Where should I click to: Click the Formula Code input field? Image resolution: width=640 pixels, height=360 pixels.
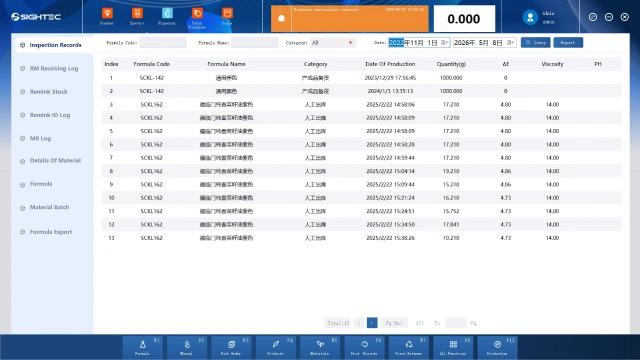click(x=162, y=42)
